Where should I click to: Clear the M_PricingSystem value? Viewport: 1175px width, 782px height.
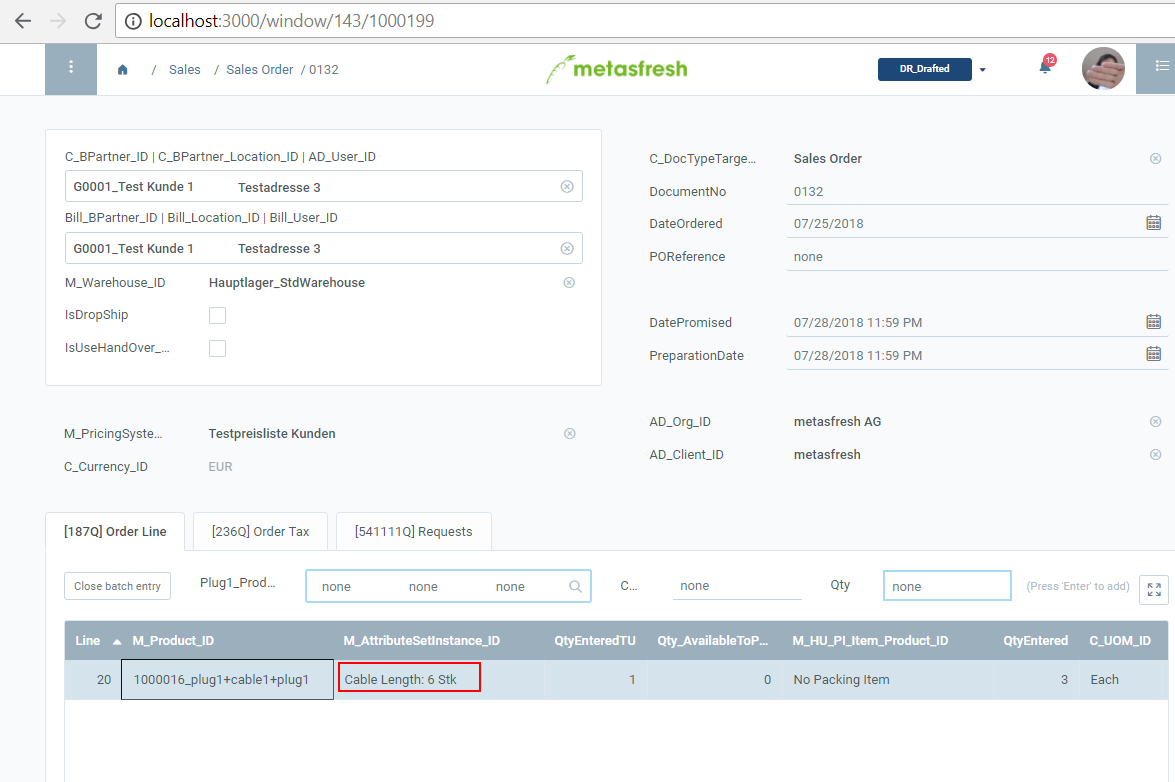point(570,434)
